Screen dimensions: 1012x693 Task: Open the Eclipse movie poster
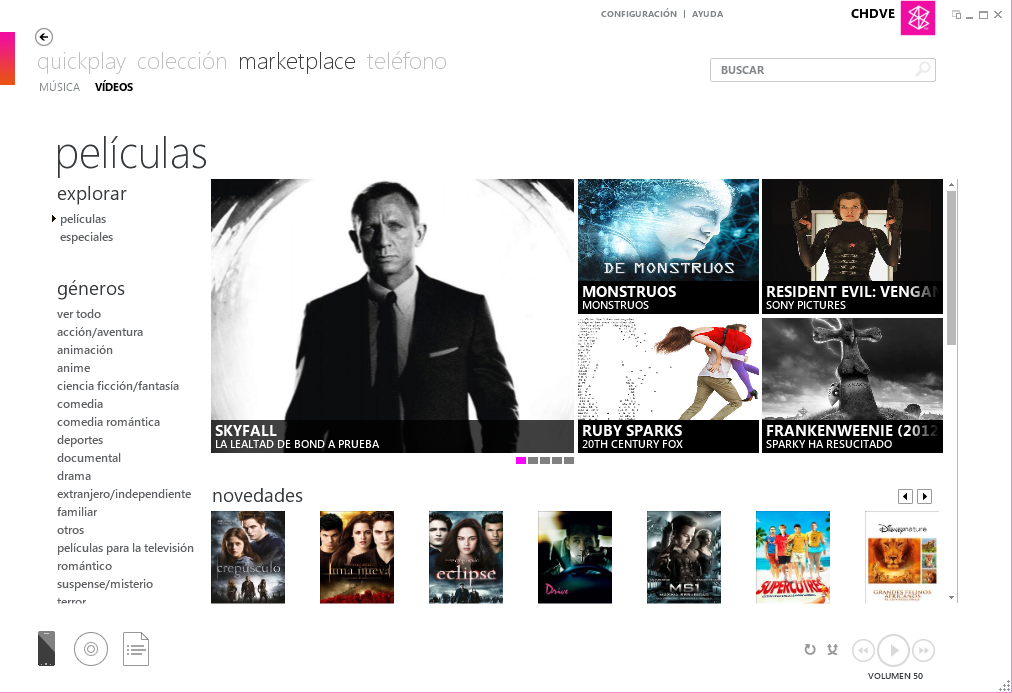point(466,557)
